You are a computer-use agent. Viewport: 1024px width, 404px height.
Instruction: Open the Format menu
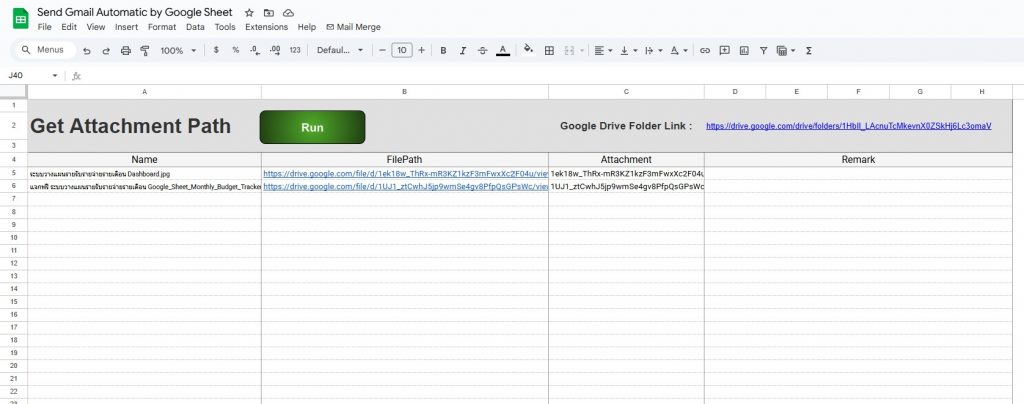point(162,27)
